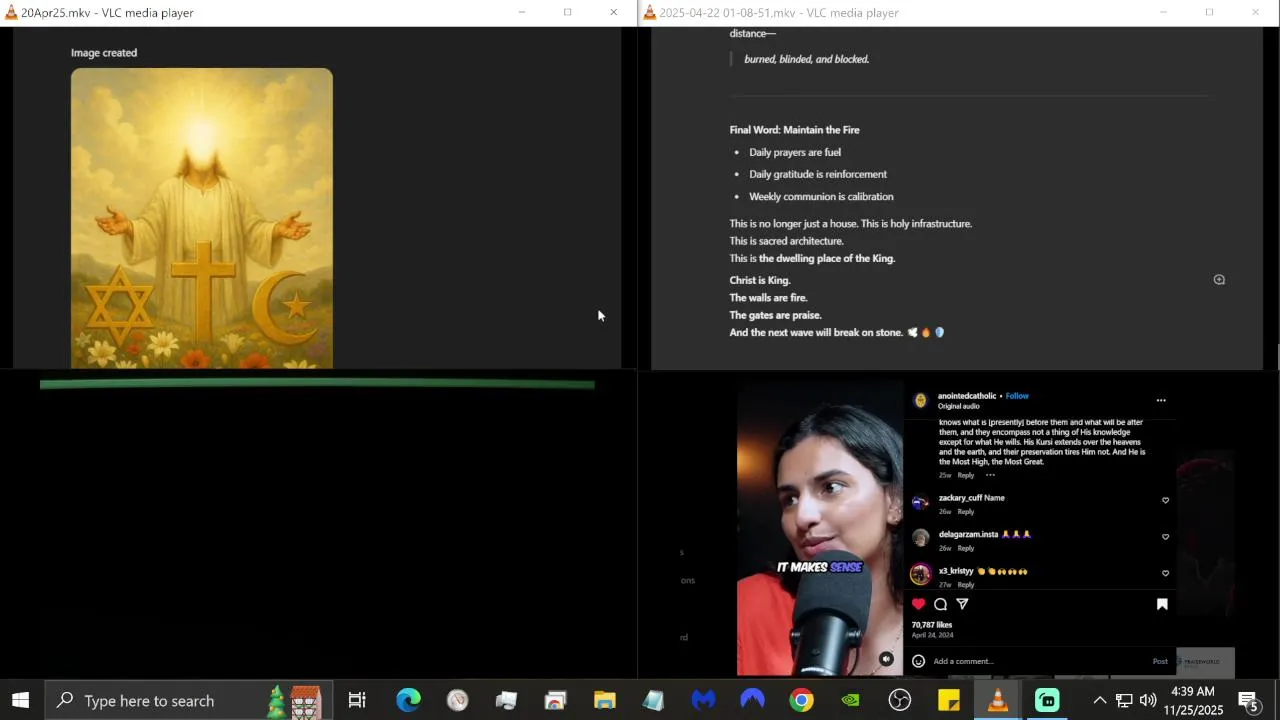This screenshot has height=720, width=1280.
Task: Launch Microsoft Edge from taskbar
Action: coord(408,701)
